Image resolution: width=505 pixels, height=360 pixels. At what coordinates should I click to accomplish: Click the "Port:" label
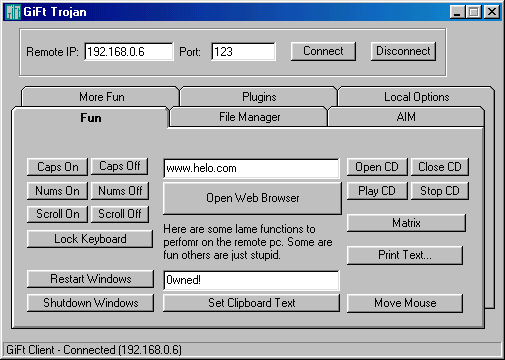pyautogui.click(x=190, y=52)
